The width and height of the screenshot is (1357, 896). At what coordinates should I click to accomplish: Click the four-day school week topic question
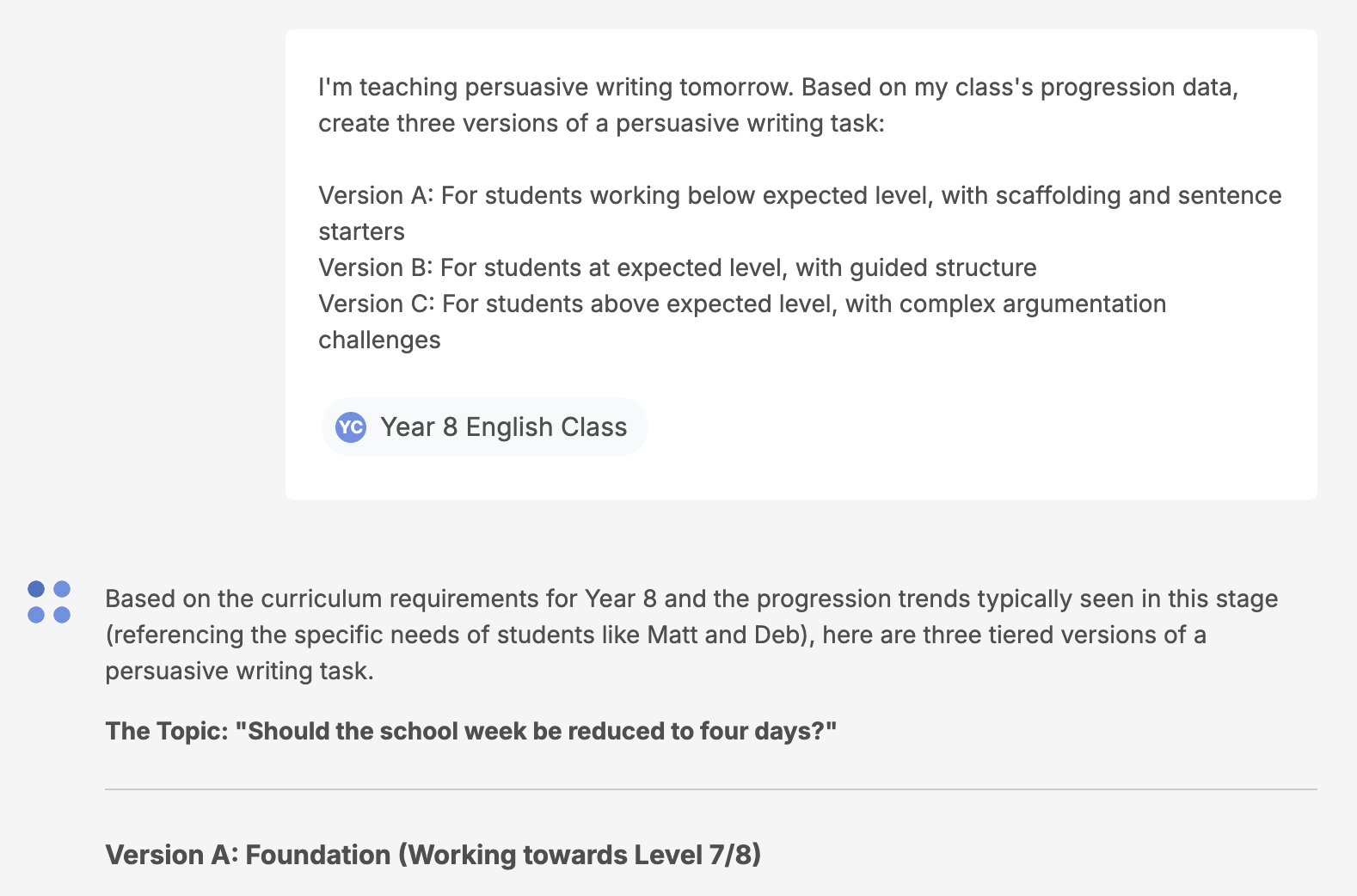click(x=536, y=731)
